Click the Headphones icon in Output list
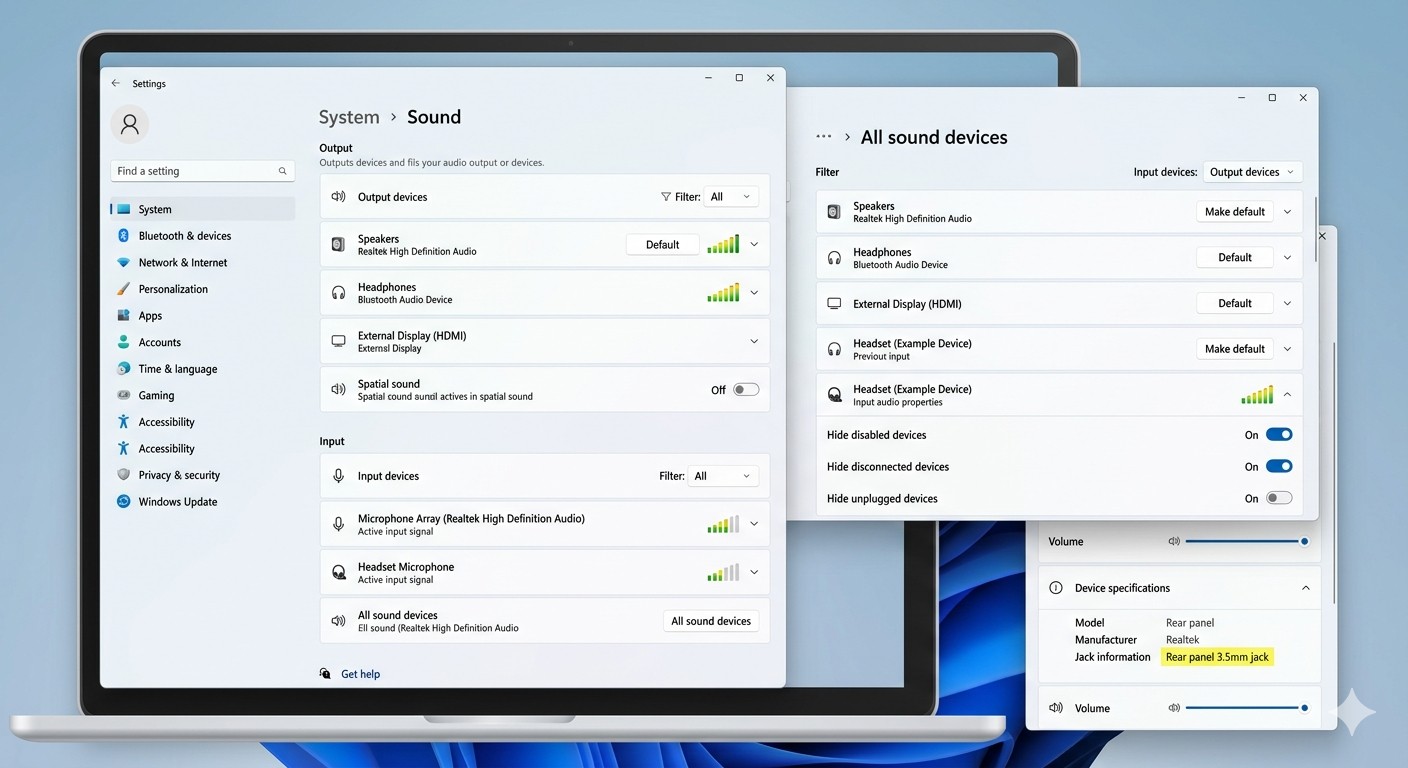This screenshot has width=1408, height=768. (338, 293)
